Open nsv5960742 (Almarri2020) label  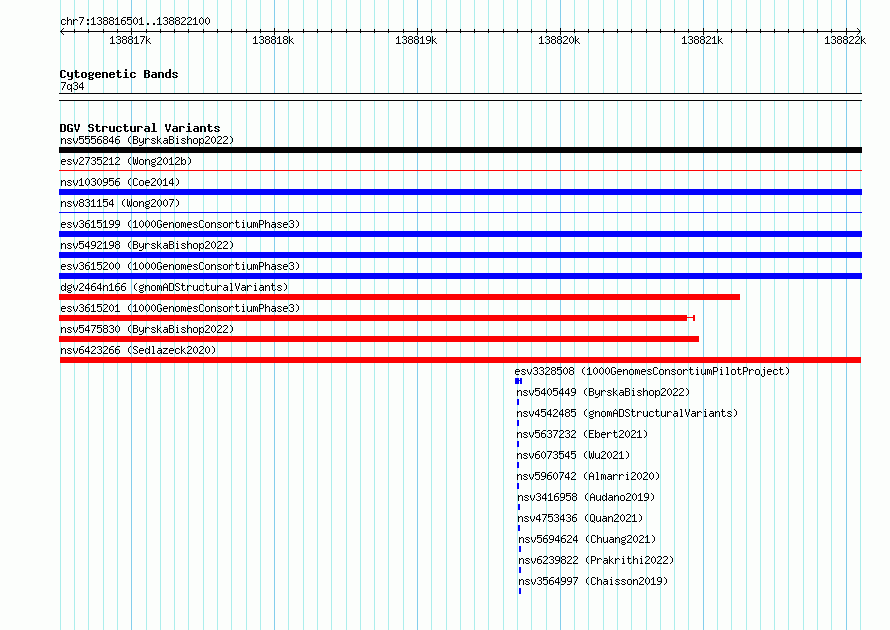pos(589,476)
